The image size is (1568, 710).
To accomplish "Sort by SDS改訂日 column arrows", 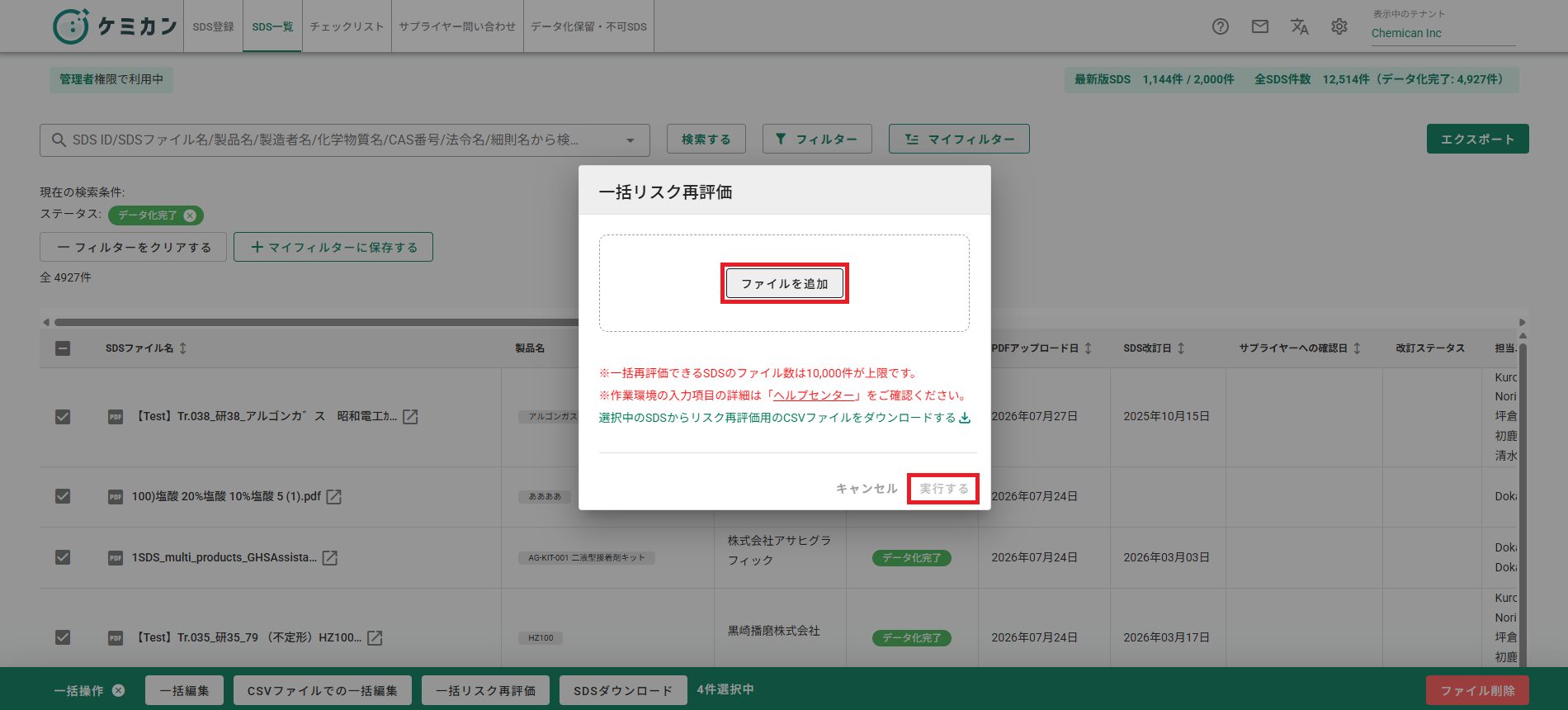I will 1181,348.
